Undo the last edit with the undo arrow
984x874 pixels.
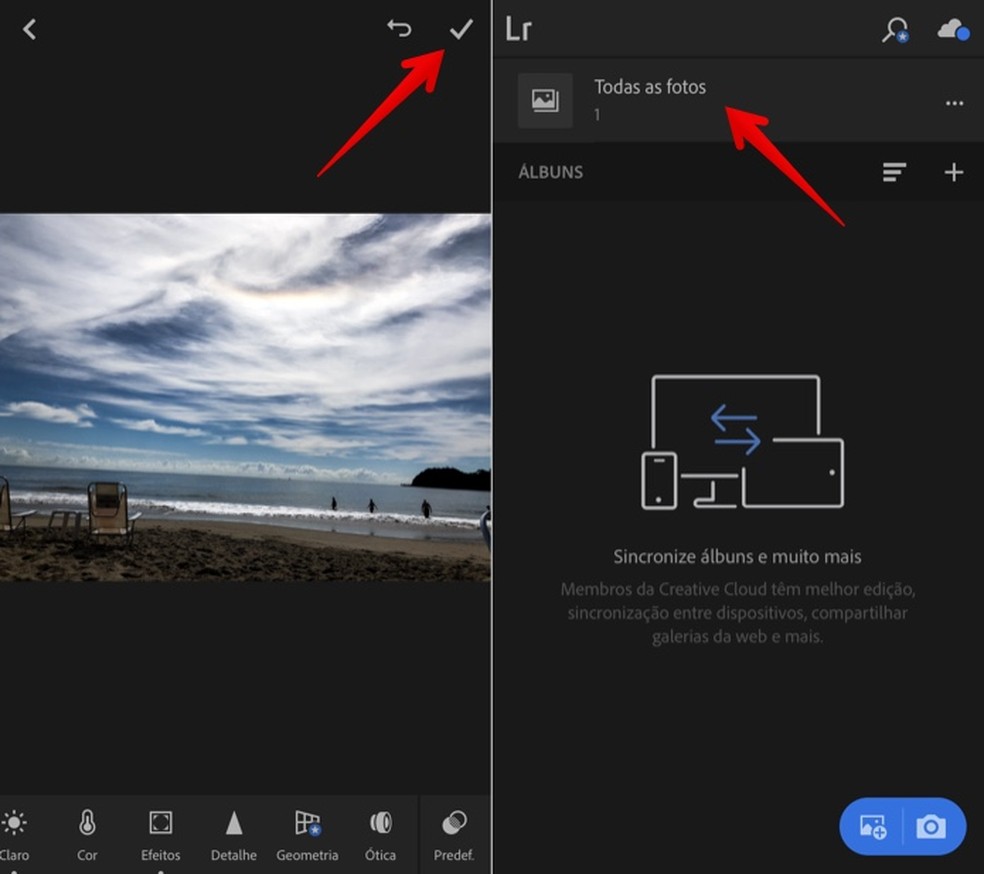[x=399, y=29]
